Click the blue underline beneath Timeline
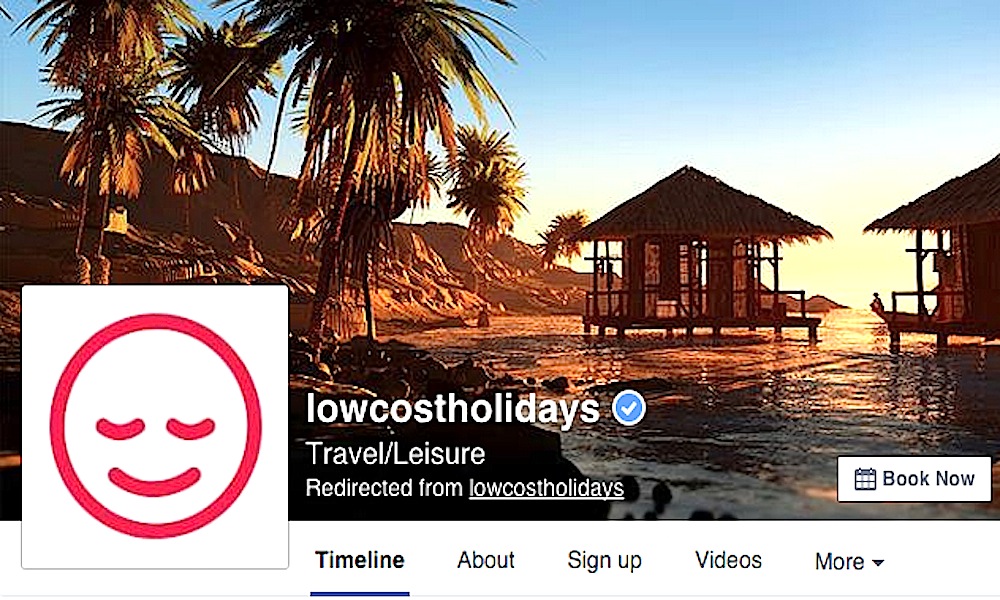 (x=360, y=594)
